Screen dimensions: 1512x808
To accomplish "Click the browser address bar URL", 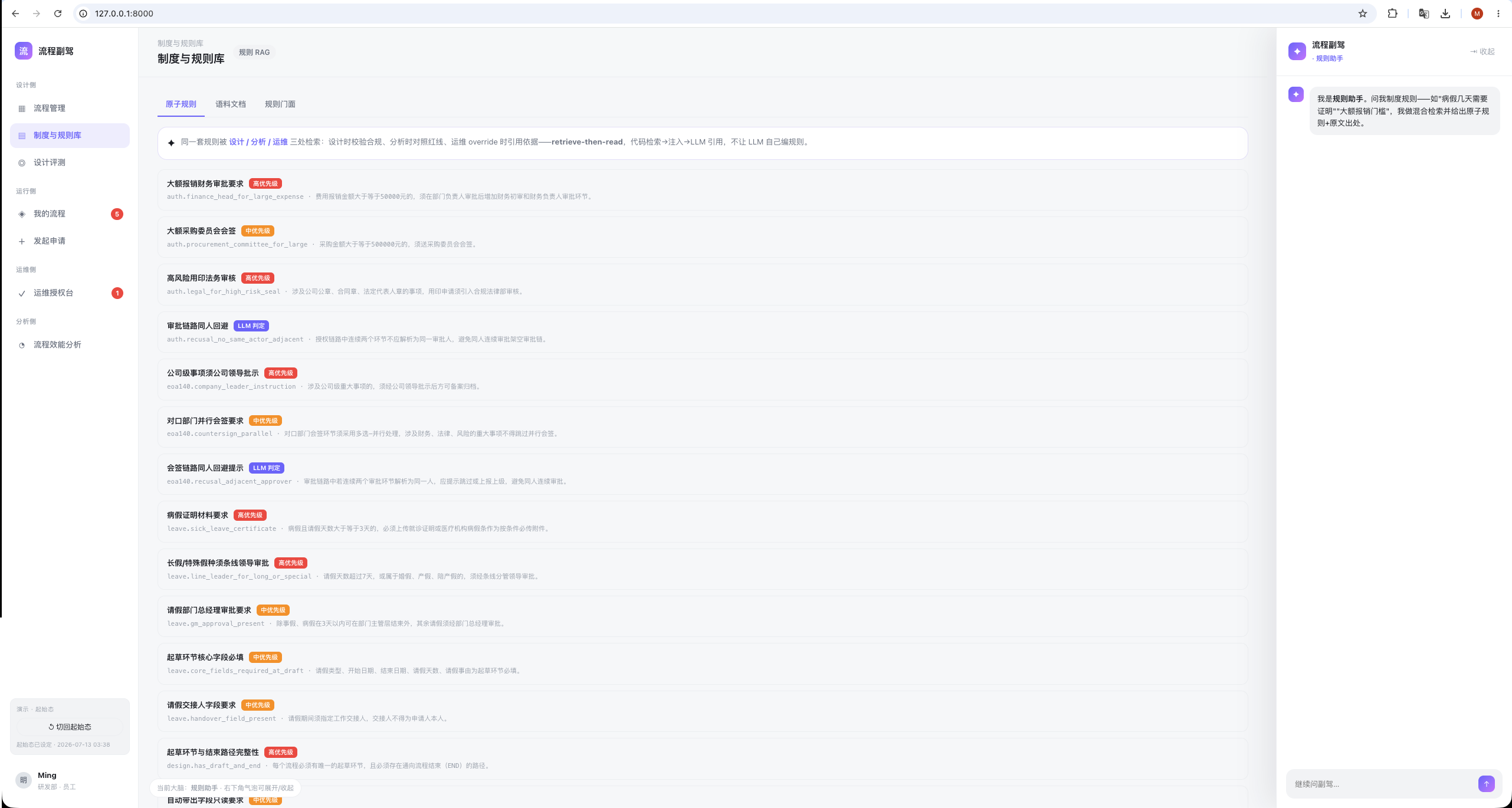I will 124,14.
